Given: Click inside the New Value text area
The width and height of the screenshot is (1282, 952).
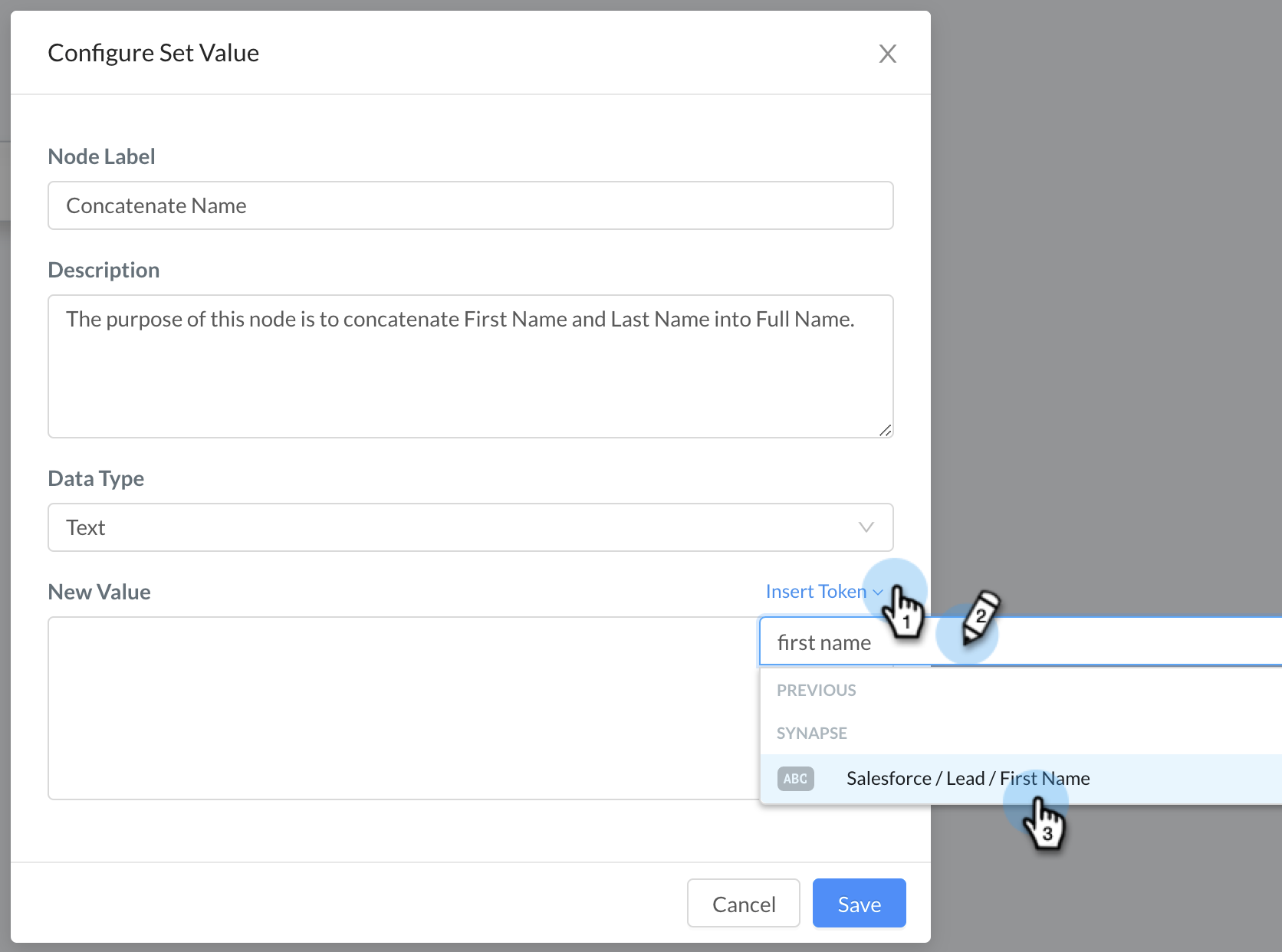Looking at the screenshot, I should (403, 708).
